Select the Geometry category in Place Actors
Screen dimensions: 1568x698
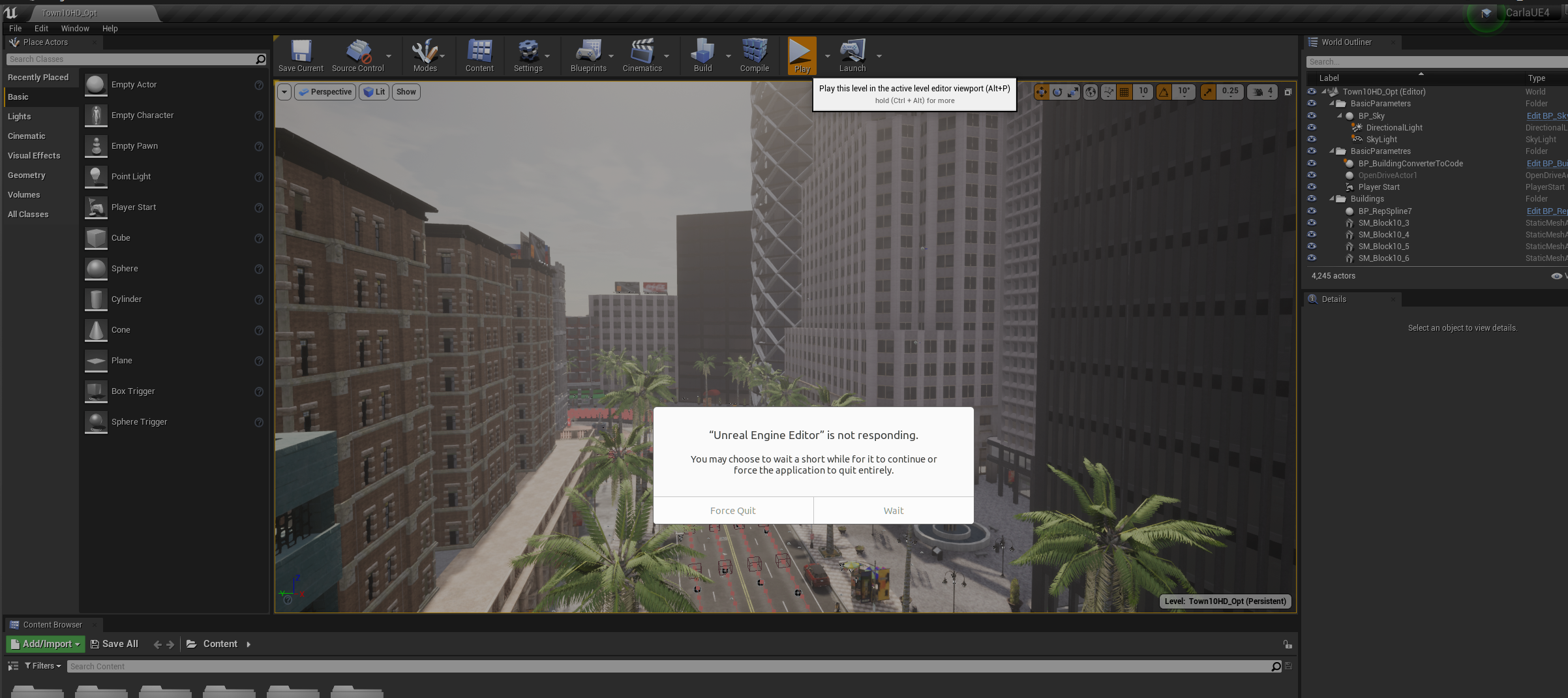coord(40,175)
